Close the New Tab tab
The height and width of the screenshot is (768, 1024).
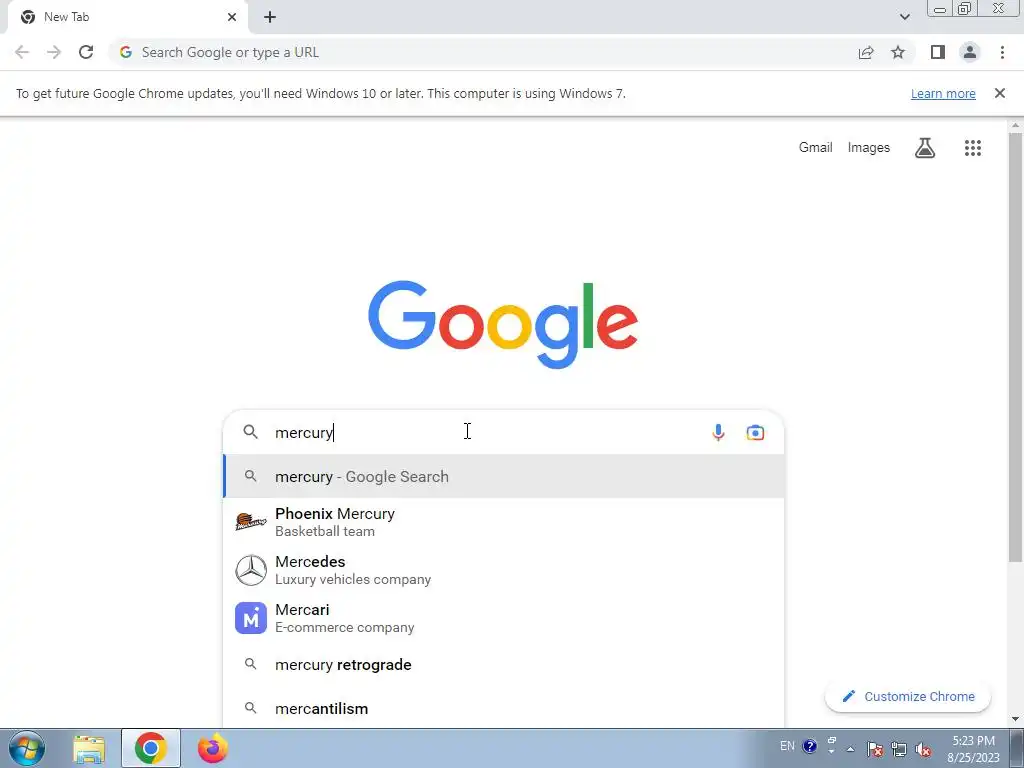232,17
